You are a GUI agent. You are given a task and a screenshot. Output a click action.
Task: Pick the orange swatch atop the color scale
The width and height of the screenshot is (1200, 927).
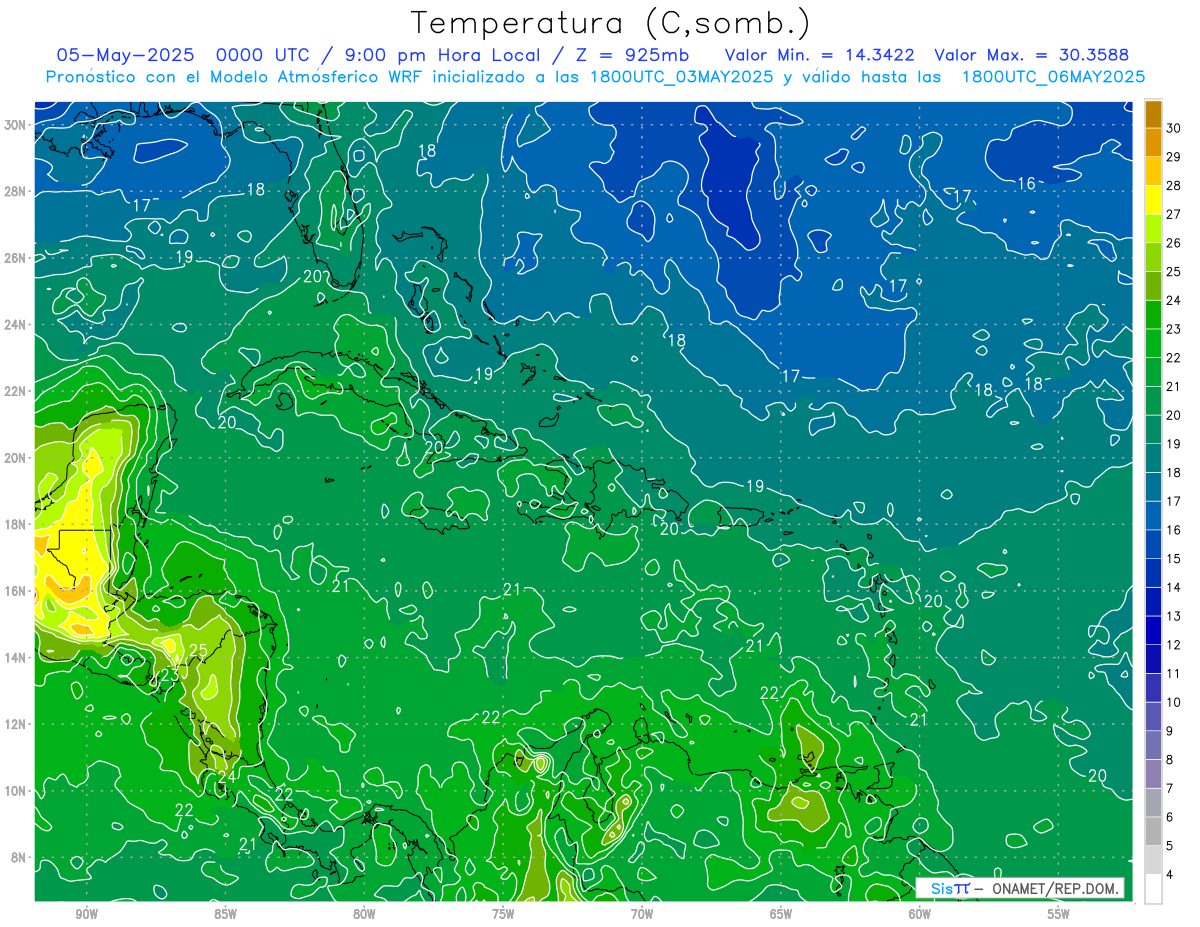[x=1153, y=114]
